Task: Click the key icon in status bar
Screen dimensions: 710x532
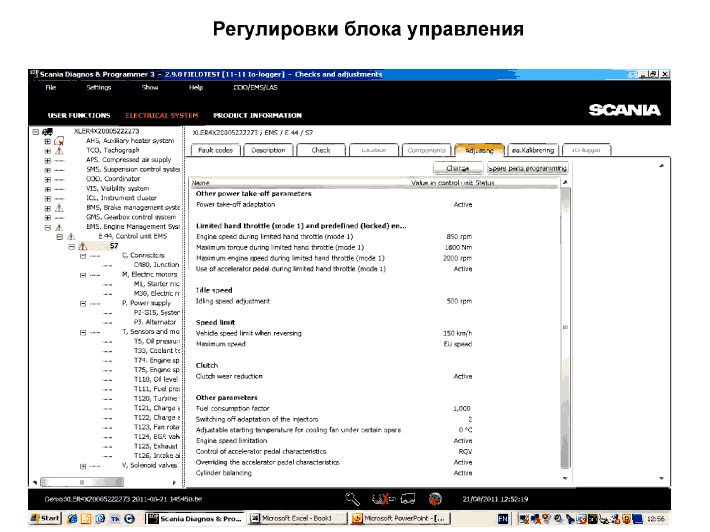Action: click(x=352, y=497)
